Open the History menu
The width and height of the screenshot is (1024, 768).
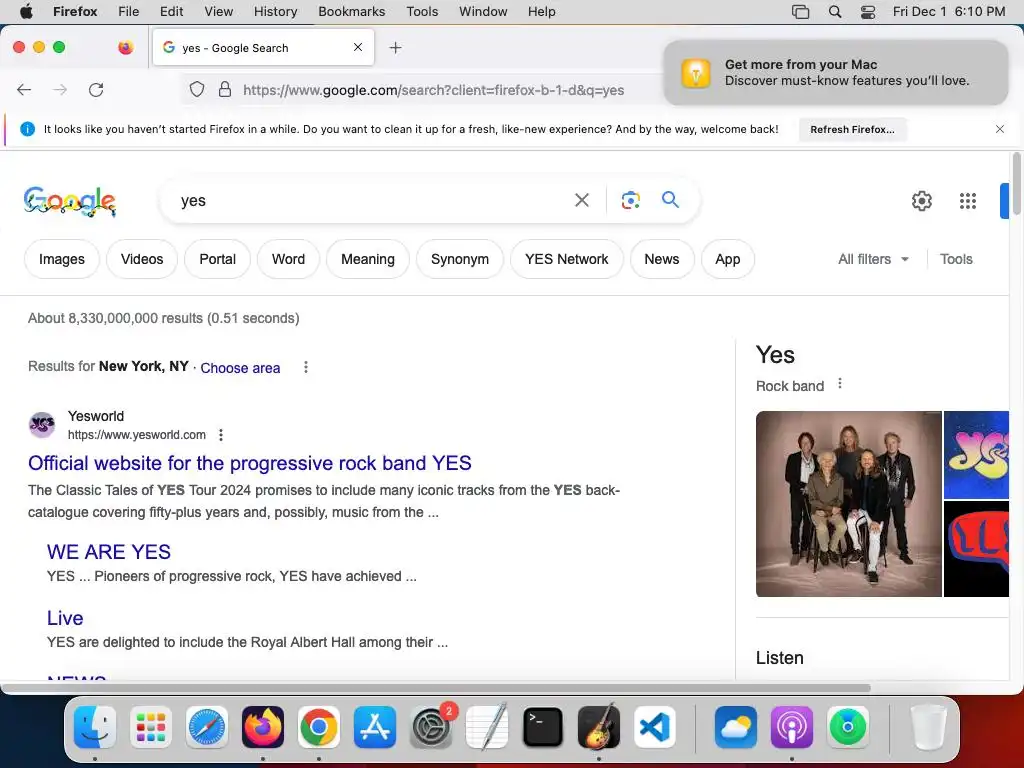[275, 12]
